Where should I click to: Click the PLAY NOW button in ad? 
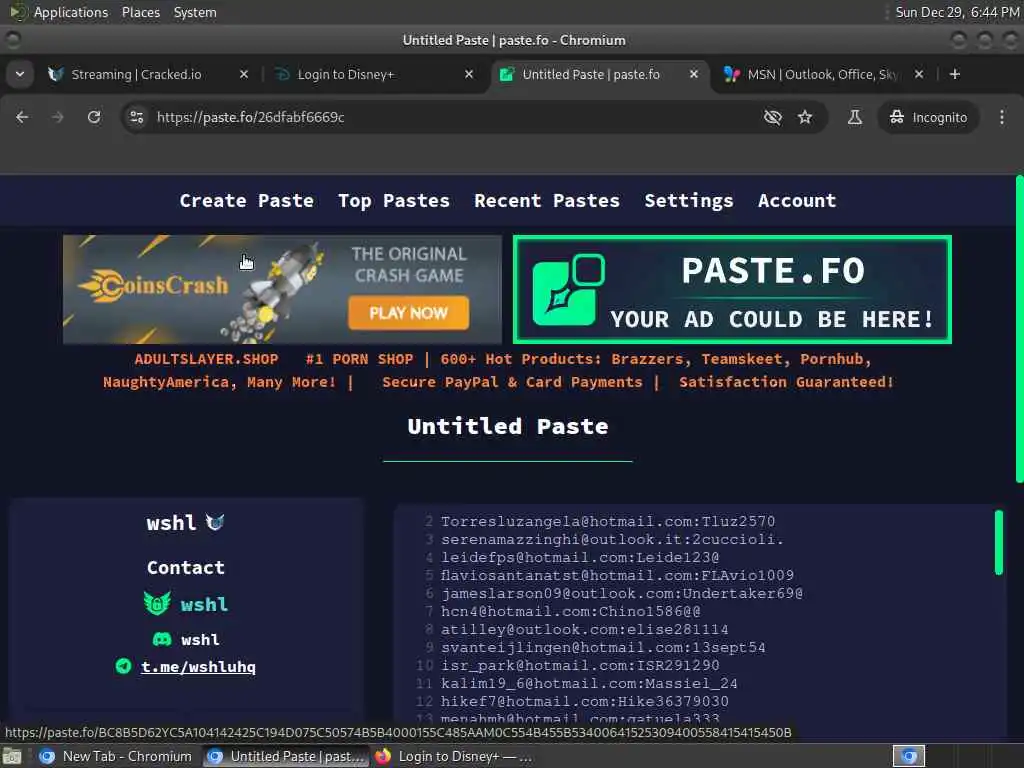click(x=408, y=313)
